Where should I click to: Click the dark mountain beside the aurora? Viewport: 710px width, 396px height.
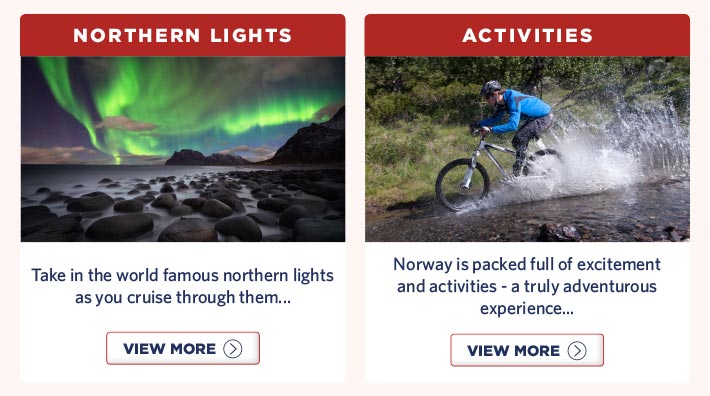pyautogui.click(x=312, y=140)
